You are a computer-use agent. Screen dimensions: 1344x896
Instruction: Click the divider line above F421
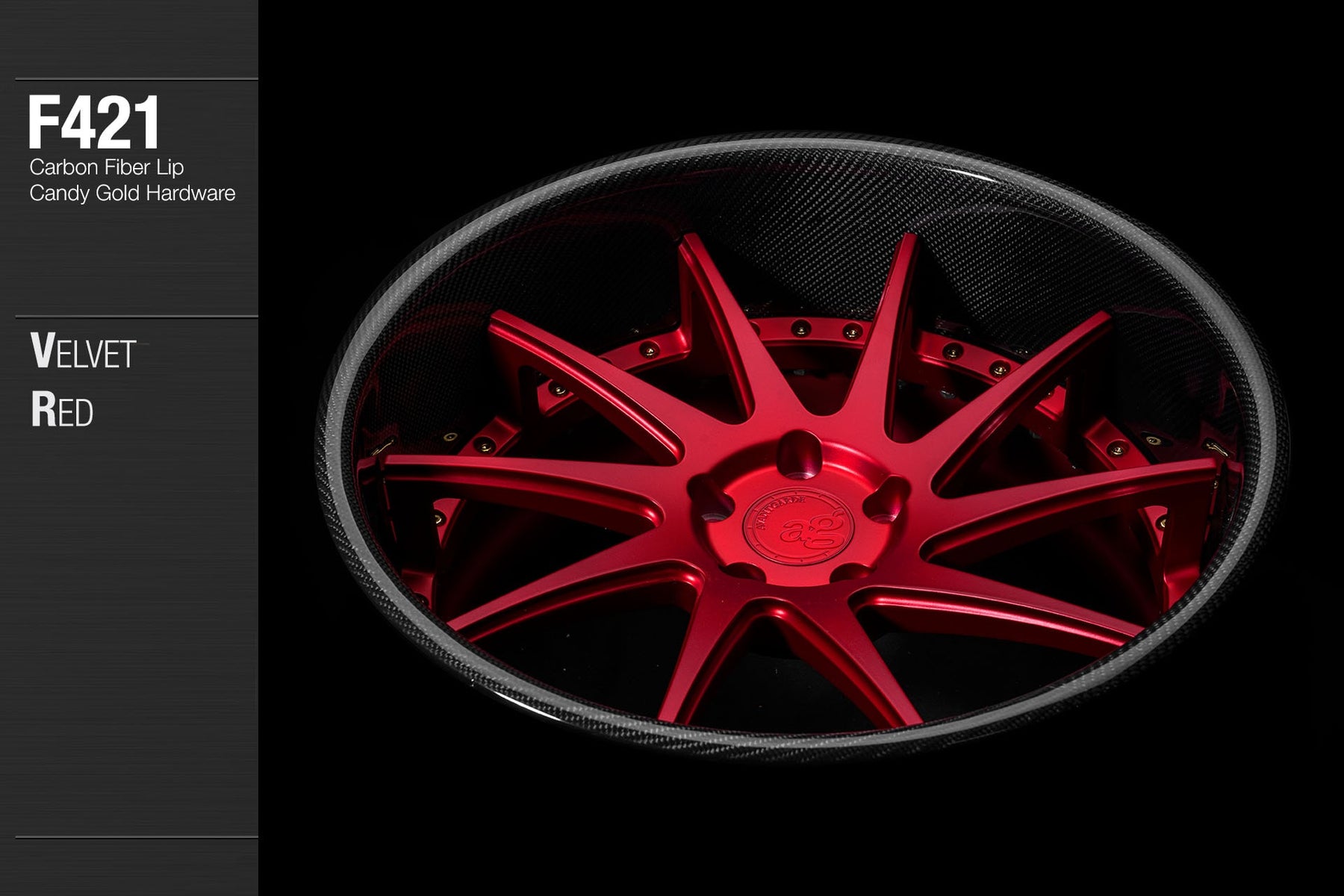(136, 79)
